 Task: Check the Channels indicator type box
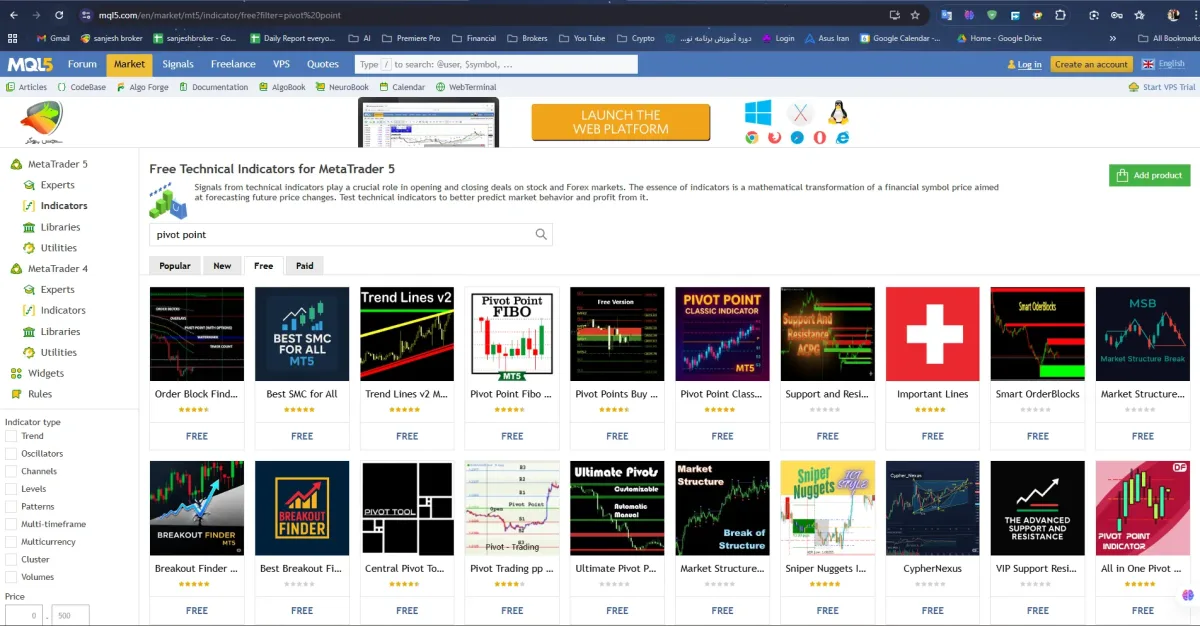pos(11,471)
